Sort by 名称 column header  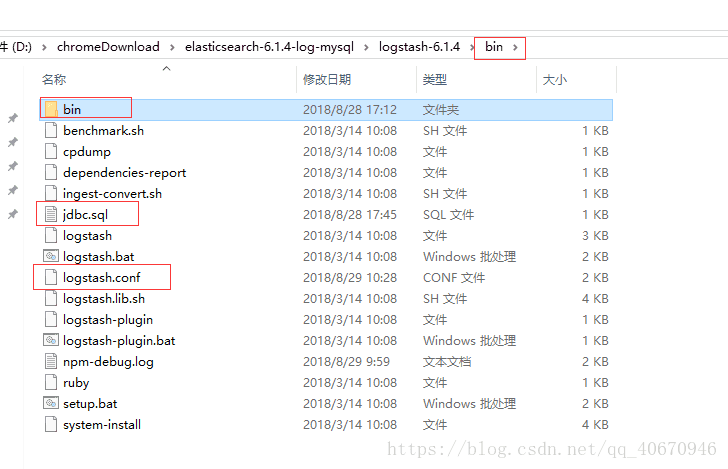(x=54, y=80)
